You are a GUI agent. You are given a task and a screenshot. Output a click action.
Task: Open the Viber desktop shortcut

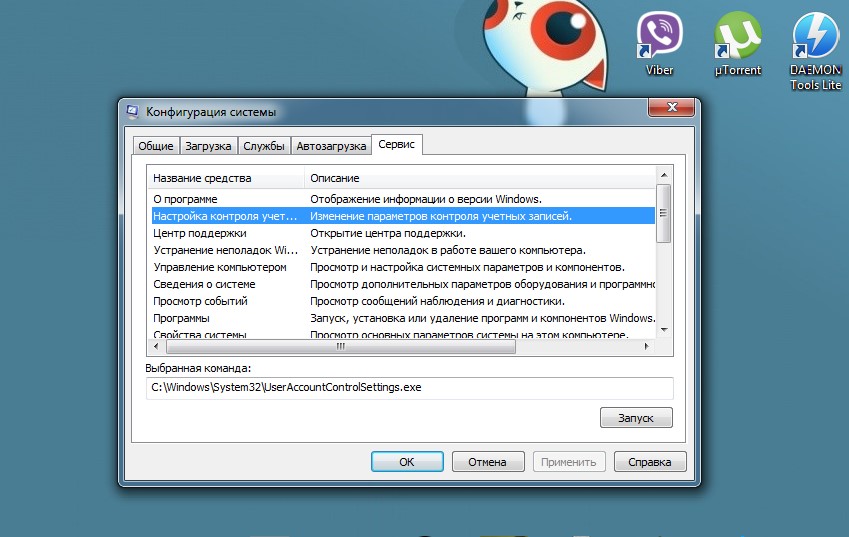pos(659,43)
